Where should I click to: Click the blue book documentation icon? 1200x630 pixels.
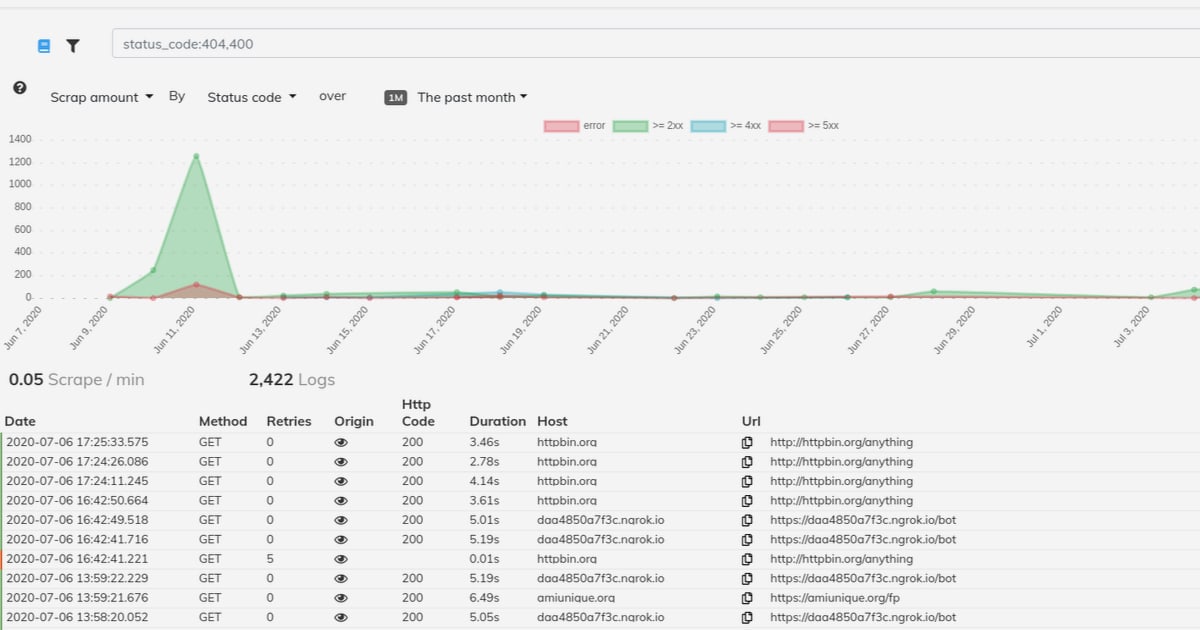pyautogui.click(x=44, y=46)
